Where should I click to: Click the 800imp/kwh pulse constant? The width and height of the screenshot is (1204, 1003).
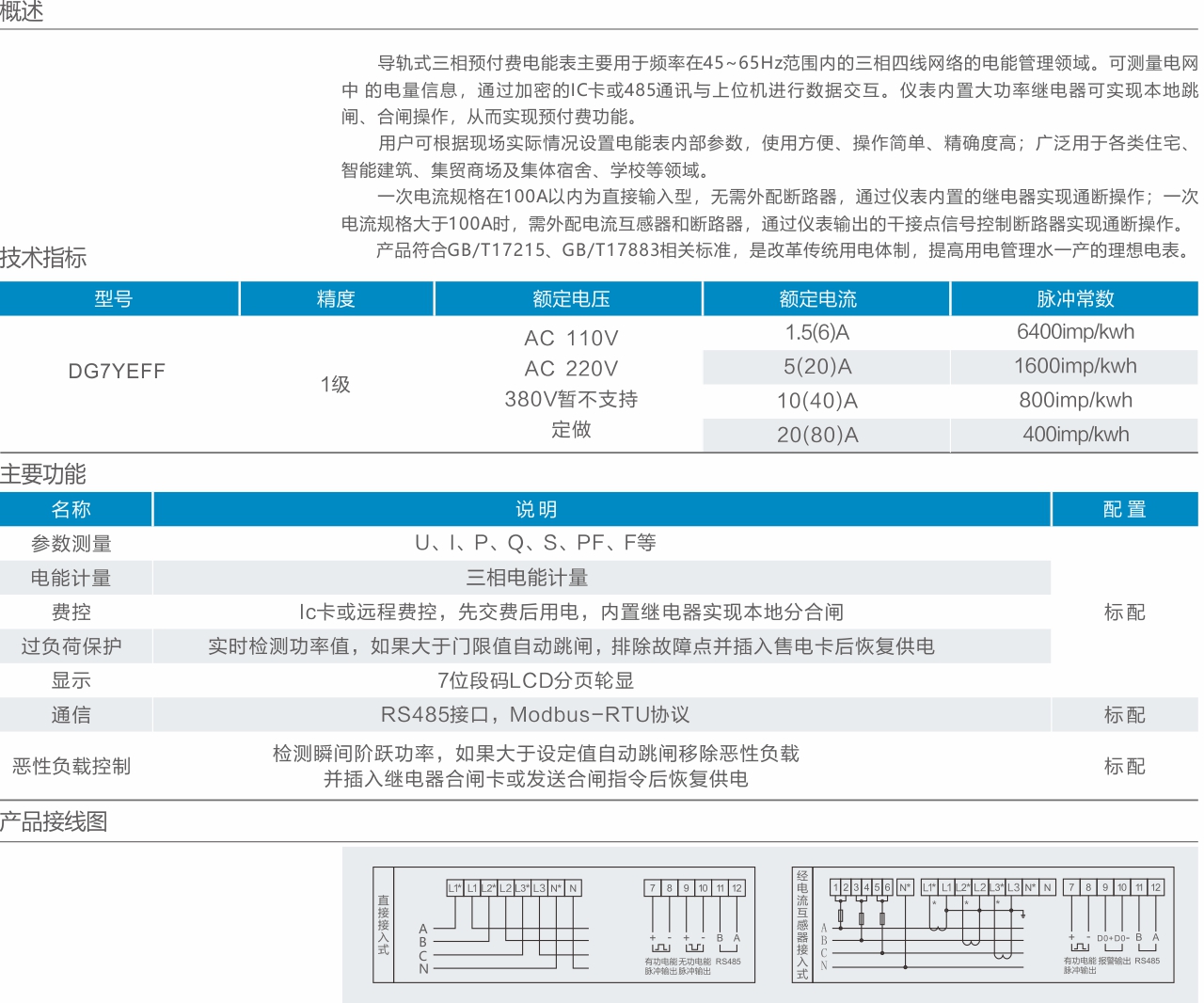tap(1075, 400)
